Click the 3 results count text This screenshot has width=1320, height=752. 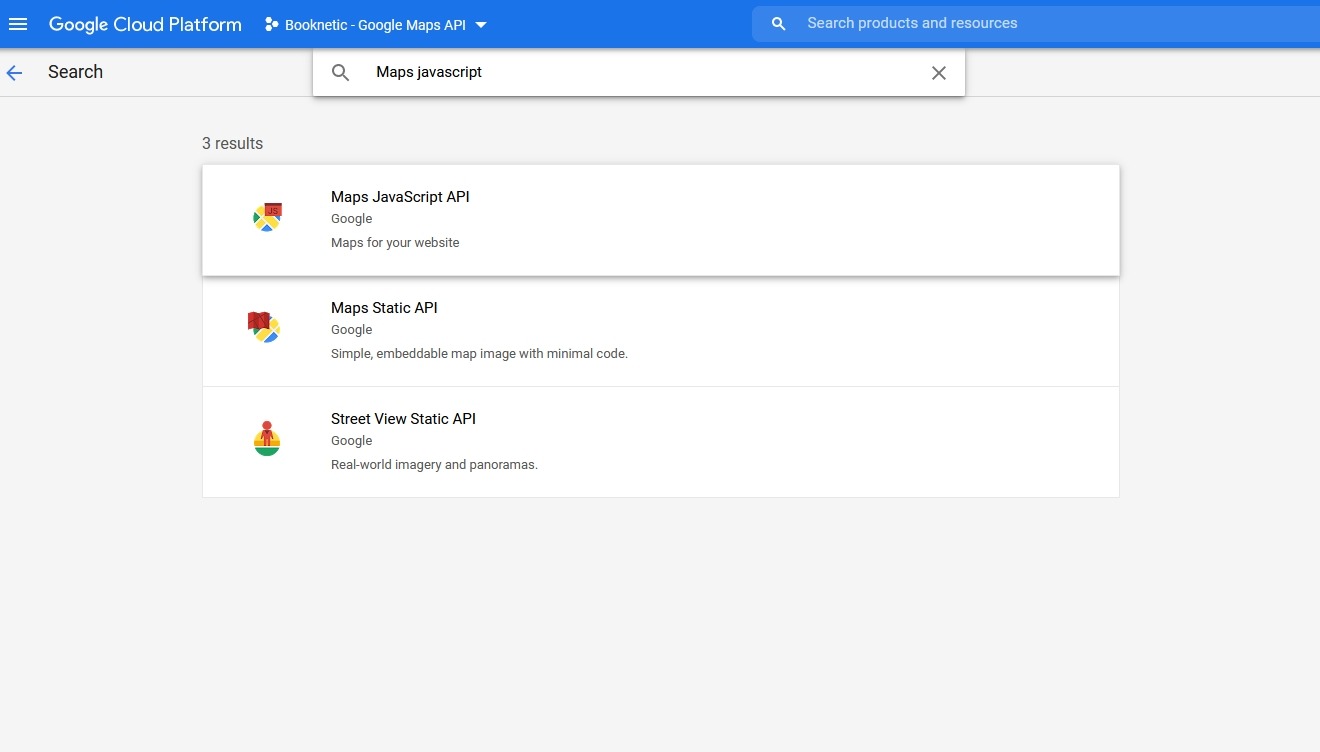click(232, 143)
